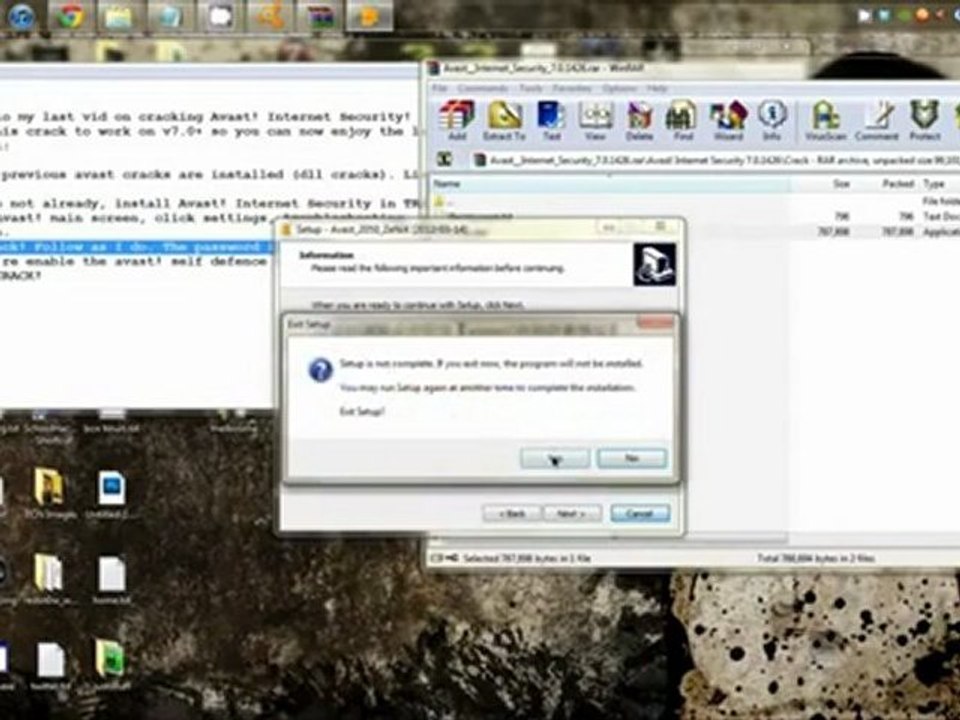Image resolution: width=960 pixels, height=720 pixels.
Task: Open the Tools menu in WinRAR
Action: [x=530, y=88]
